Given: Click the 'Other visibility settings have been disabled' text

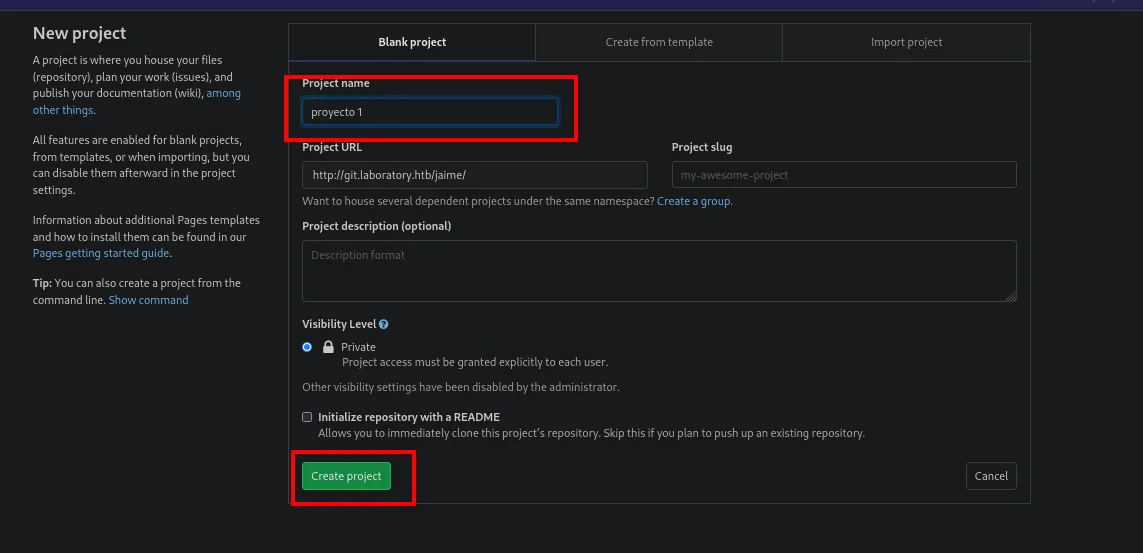Looking at the screenshot, I should [x=461, y=387].
